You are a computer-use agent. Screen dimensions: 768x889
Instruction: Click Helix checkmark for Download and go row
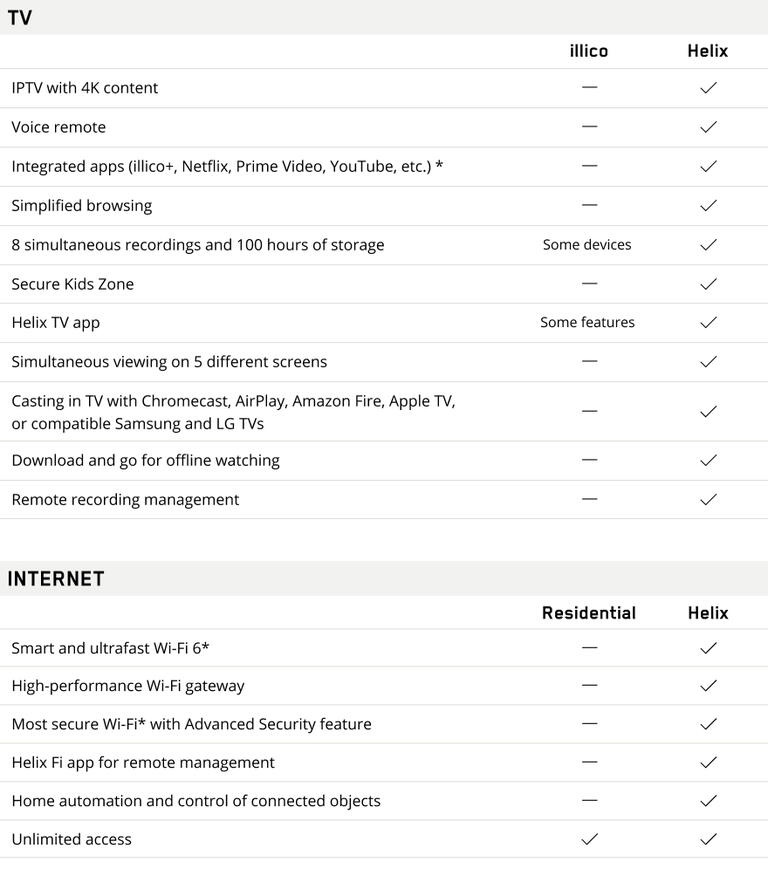pos(708,460)
